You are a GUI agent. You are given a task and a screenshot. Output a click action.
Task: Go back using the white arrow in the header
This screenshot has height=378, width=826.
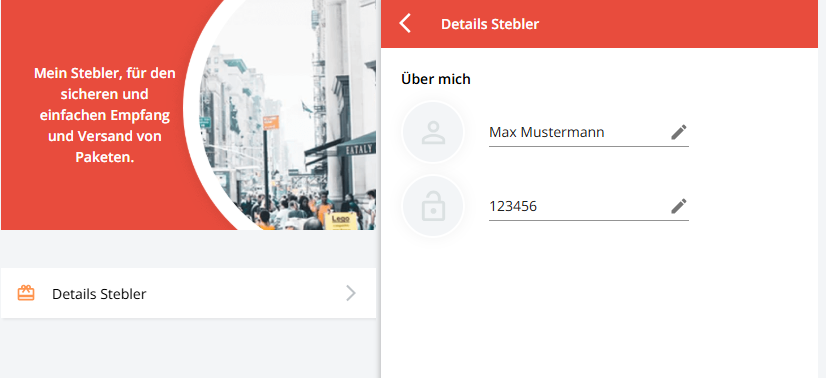coord(405,24)
